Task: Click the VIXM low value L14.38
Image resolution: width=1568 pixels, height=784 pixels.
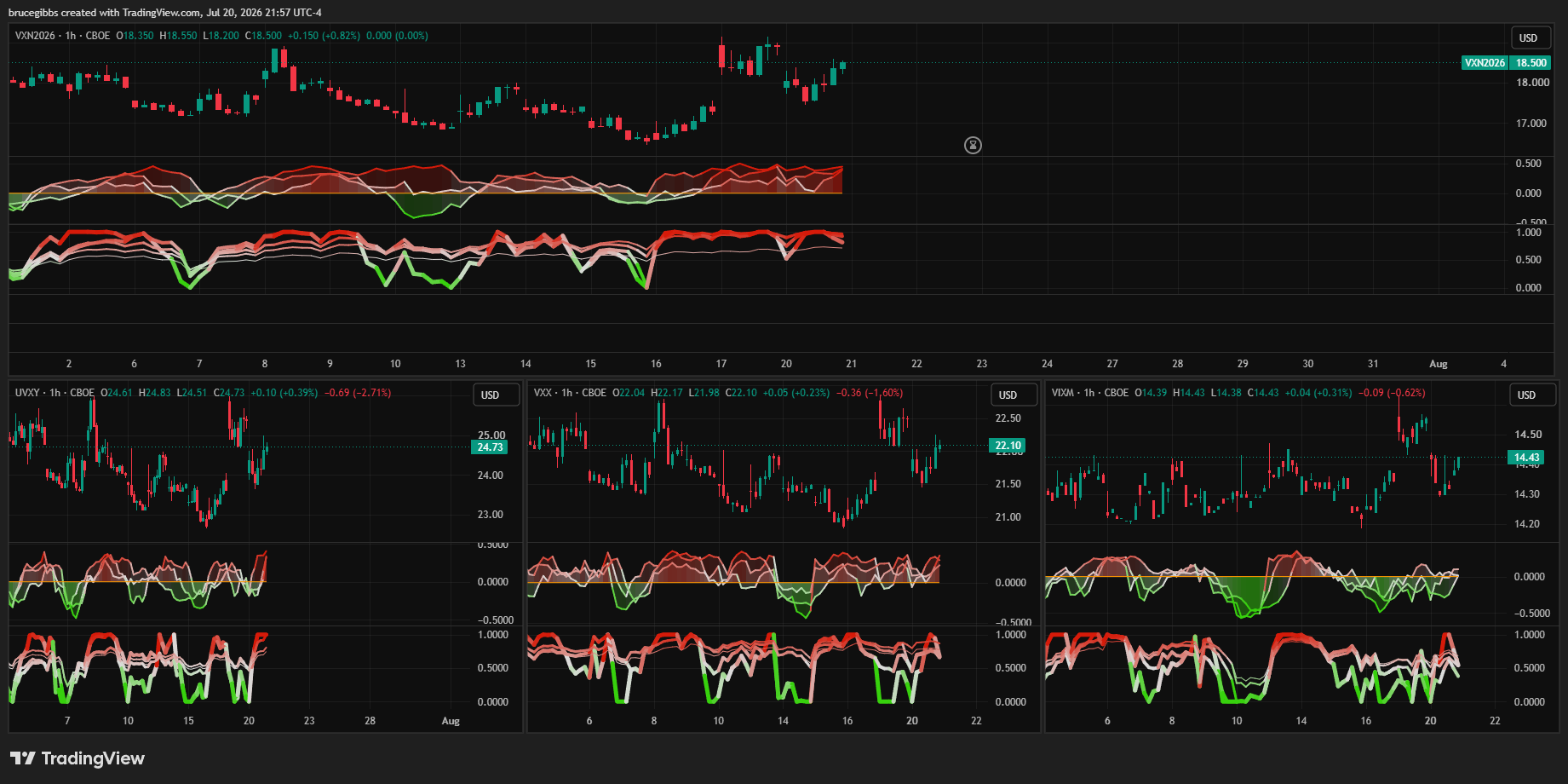Action: 1226,393
